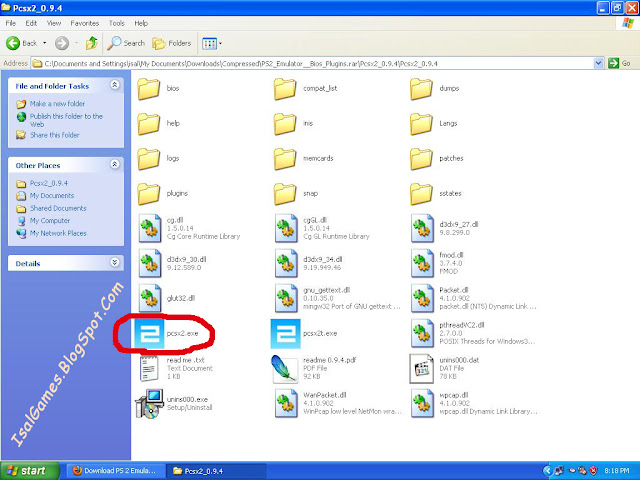Switch to Download PS 2 Emula... taskbar item
The image size is (640, 480).
pos(116,471)
